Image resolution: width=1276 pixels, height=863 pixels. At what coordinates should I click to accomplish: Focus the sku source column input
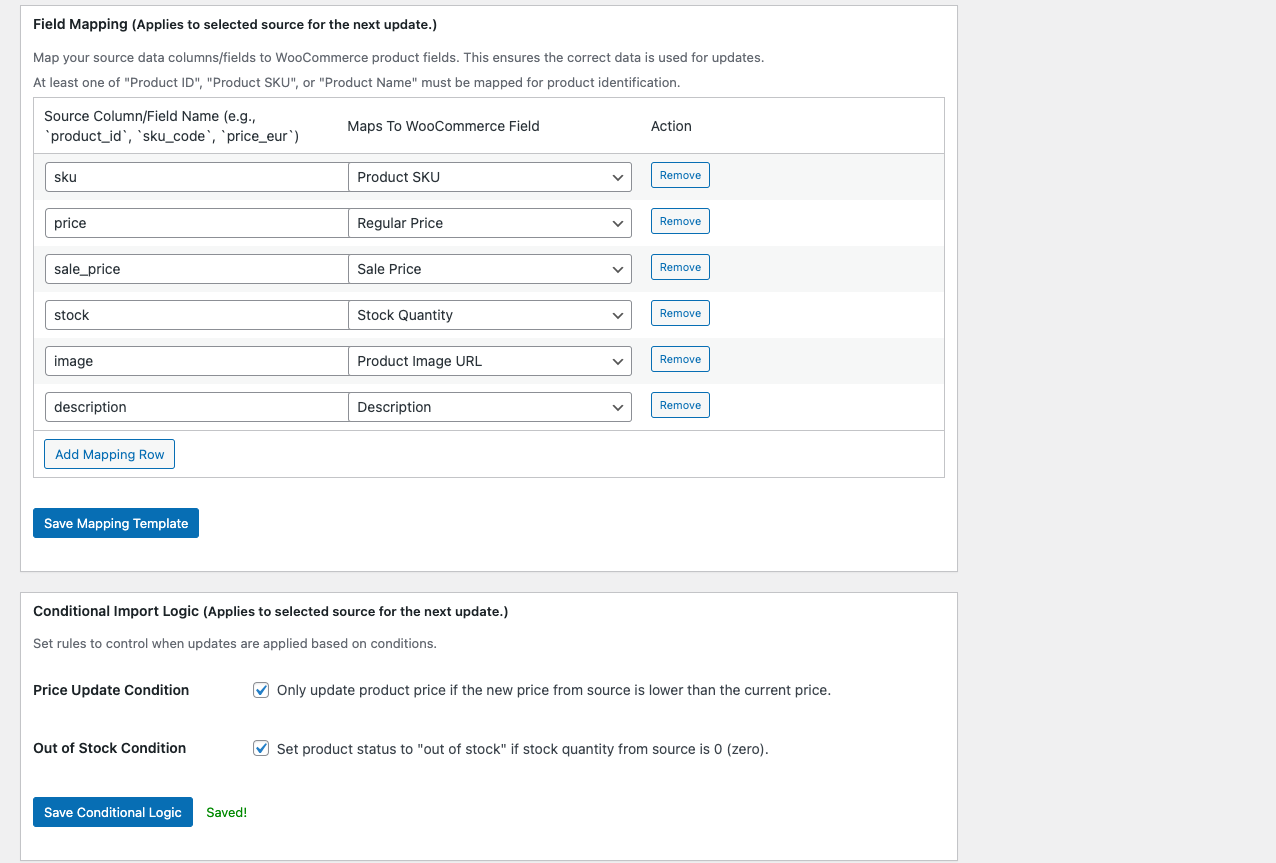coord(196,177)
